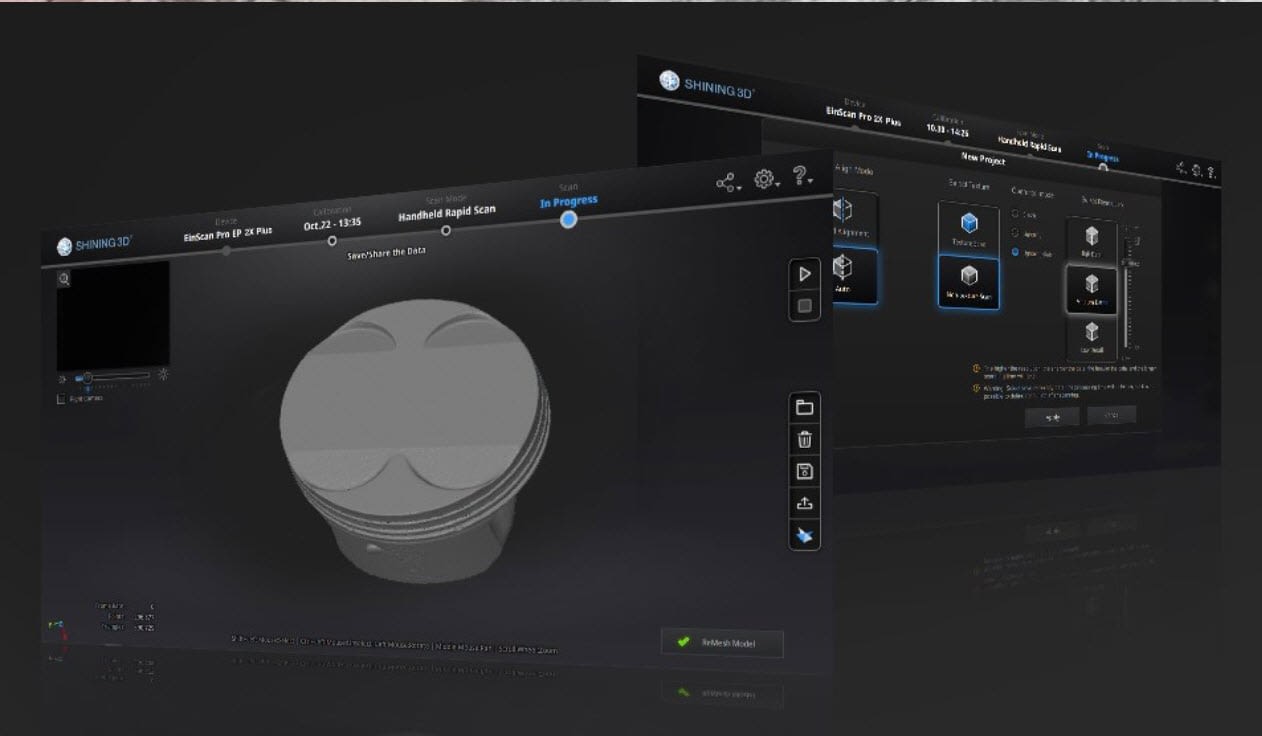
Task: Switch to the In Progress scan step in front window
Action: [568, 219]
